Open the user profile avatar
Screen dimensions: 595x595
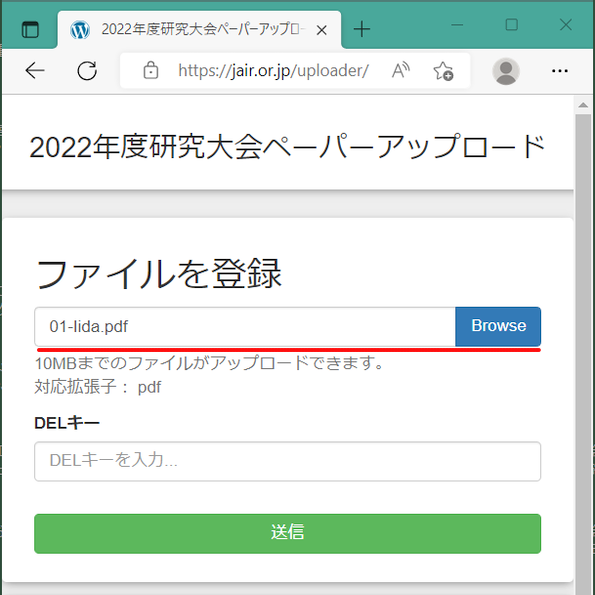point(506,71)
